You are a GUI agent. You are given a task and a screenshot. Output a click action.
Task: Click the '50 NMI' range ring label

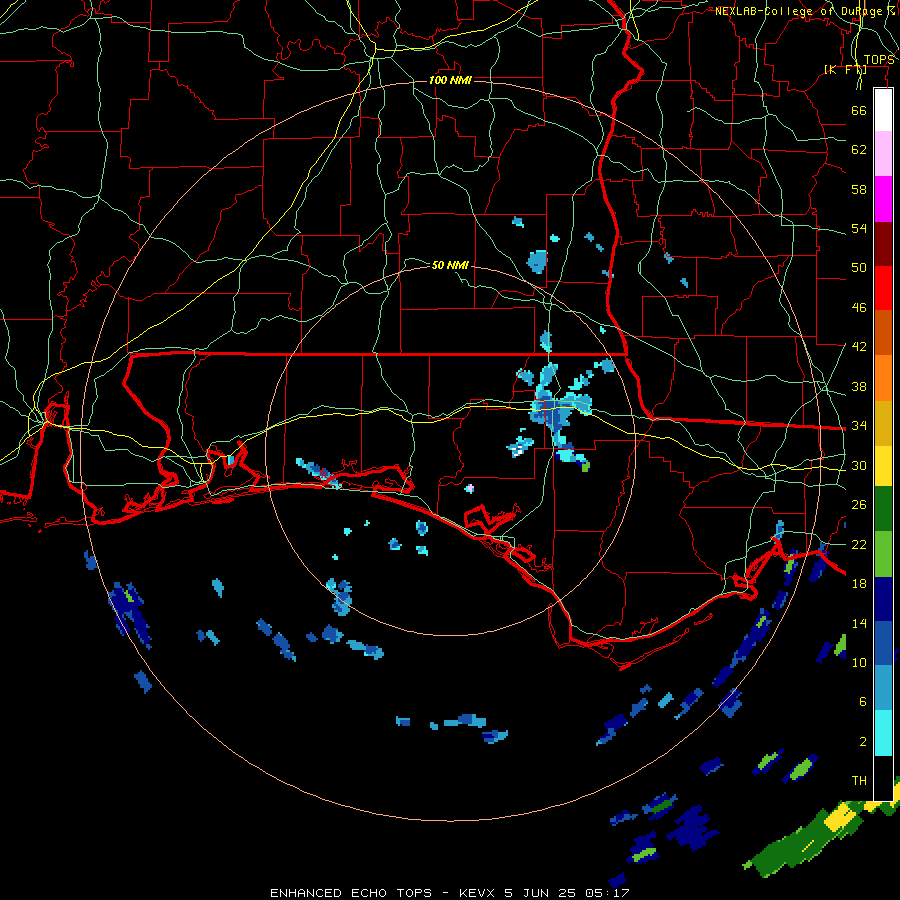click(x=450, y=265)
